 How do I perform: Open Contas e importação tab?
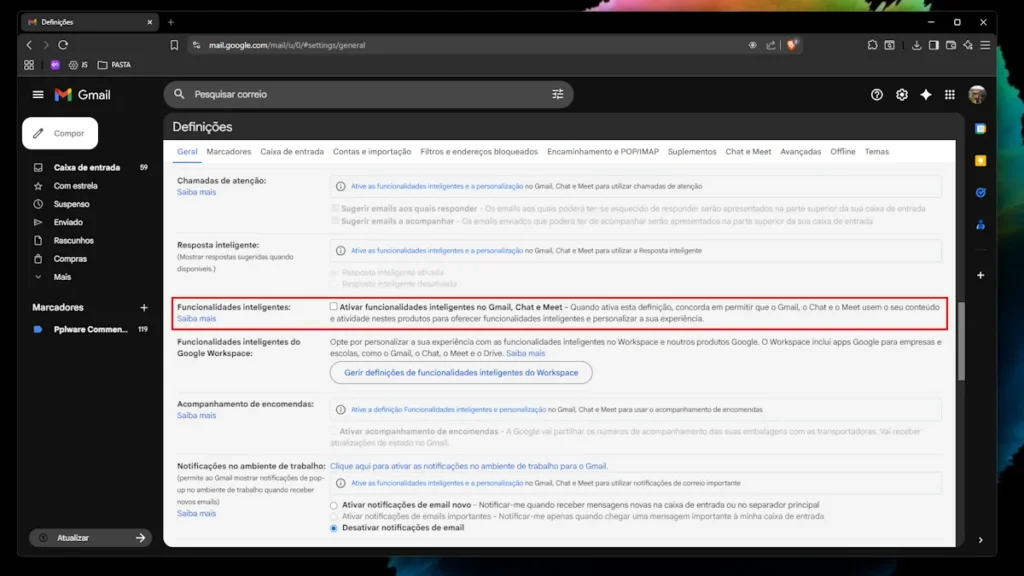coord(372,152)
